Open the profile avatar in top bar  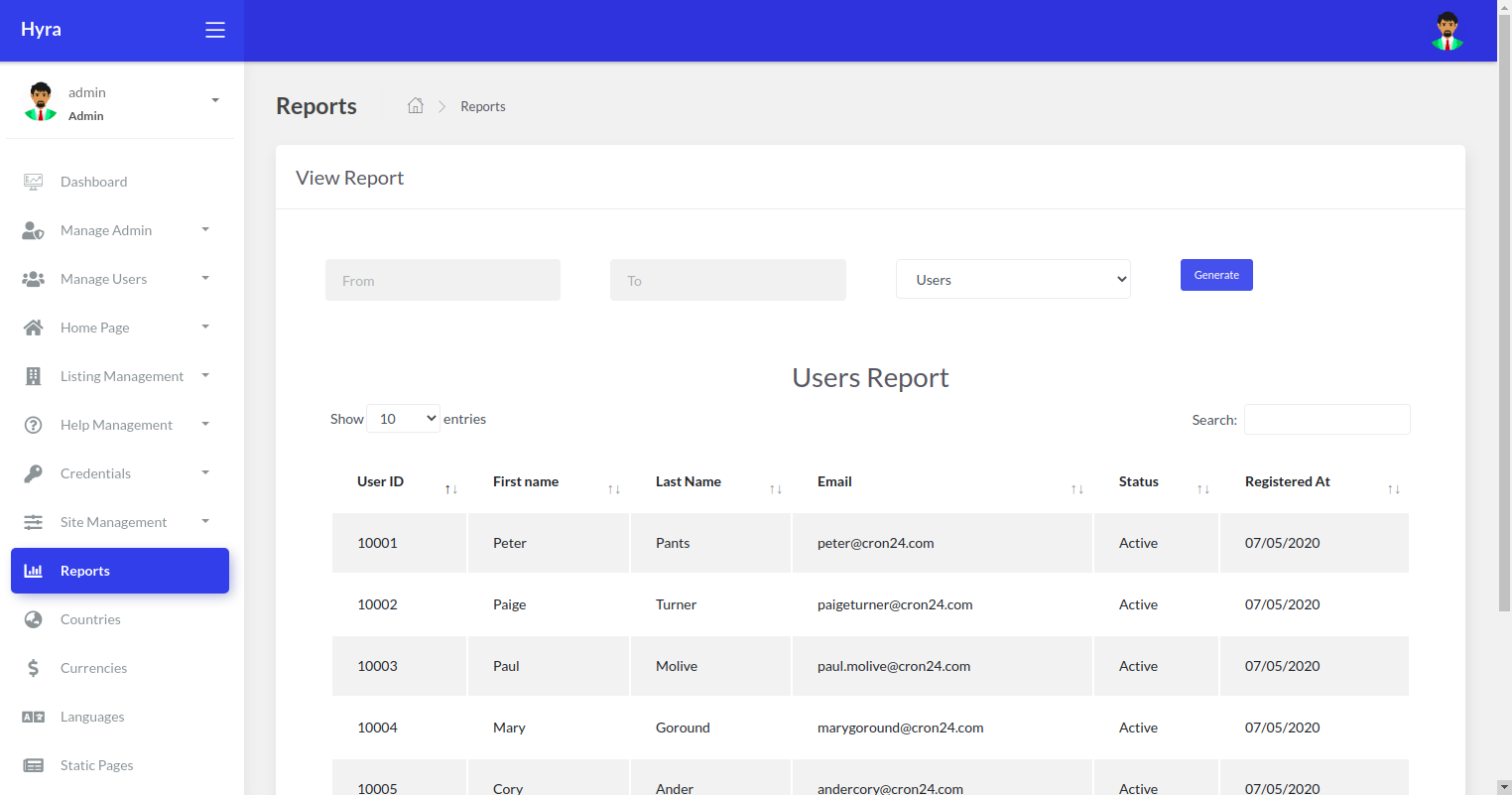click(x=1448, y=31)
